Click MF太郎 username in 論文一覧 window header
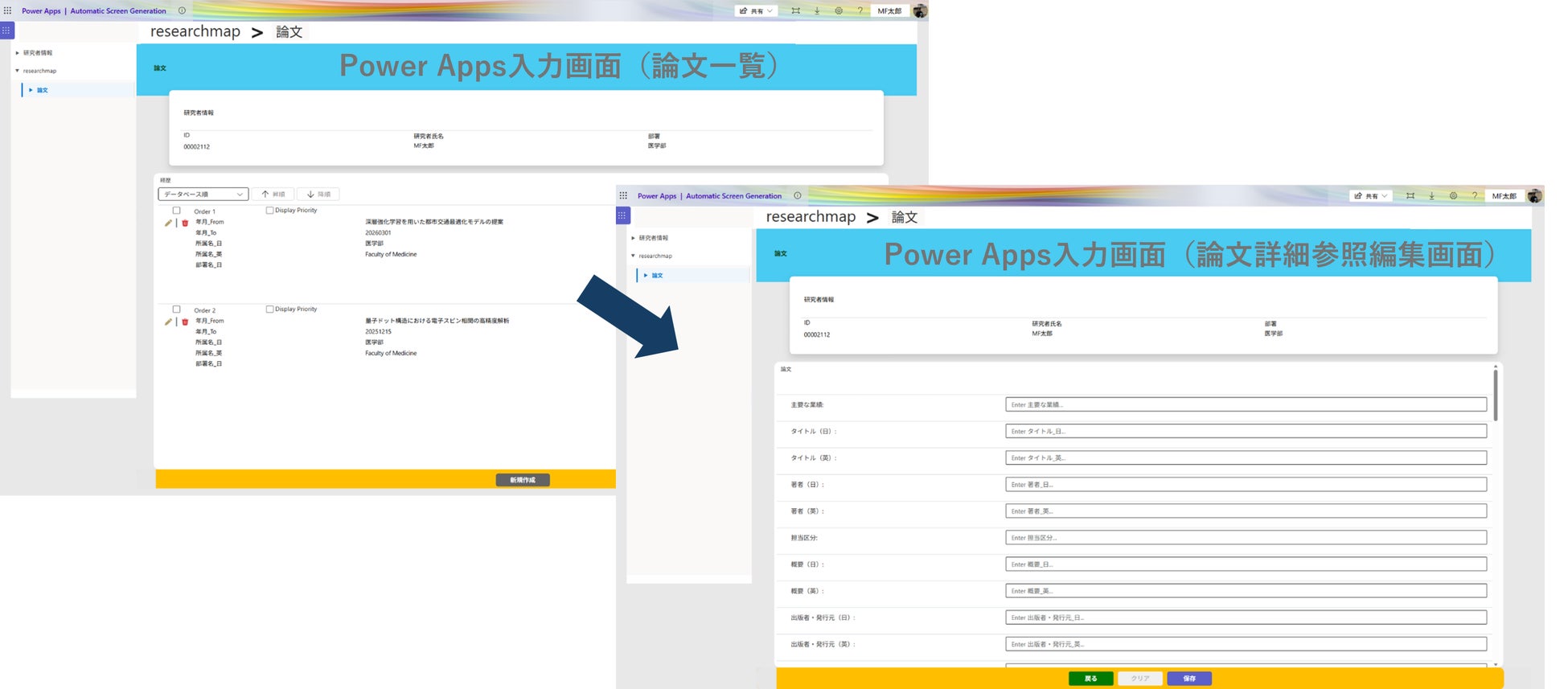This screenshot has width=1568, height=689. point(889,11)
